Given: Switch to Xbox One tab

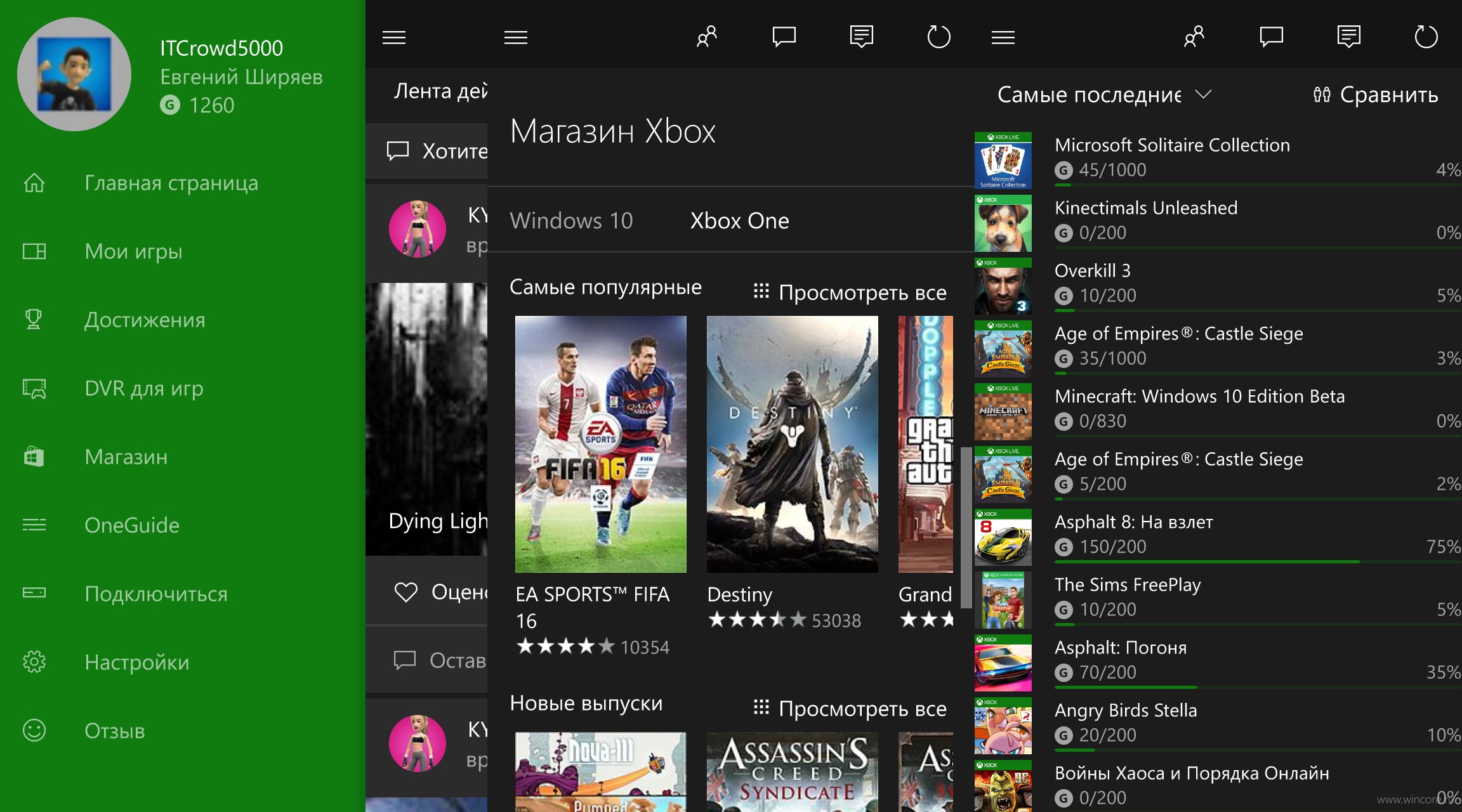Looking at the screenshot, I should coord(739,221).
